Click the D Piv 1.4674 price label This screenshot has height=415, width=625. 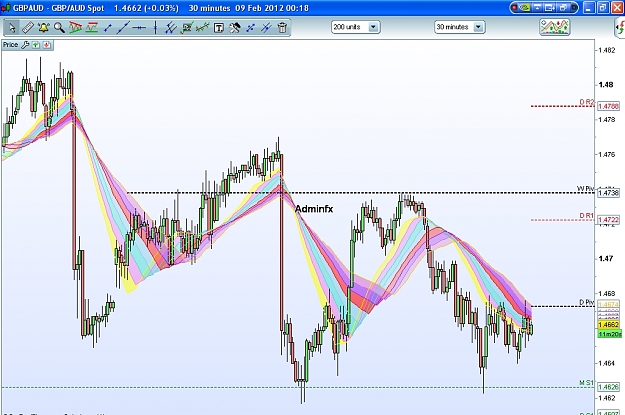click(609, 304)
